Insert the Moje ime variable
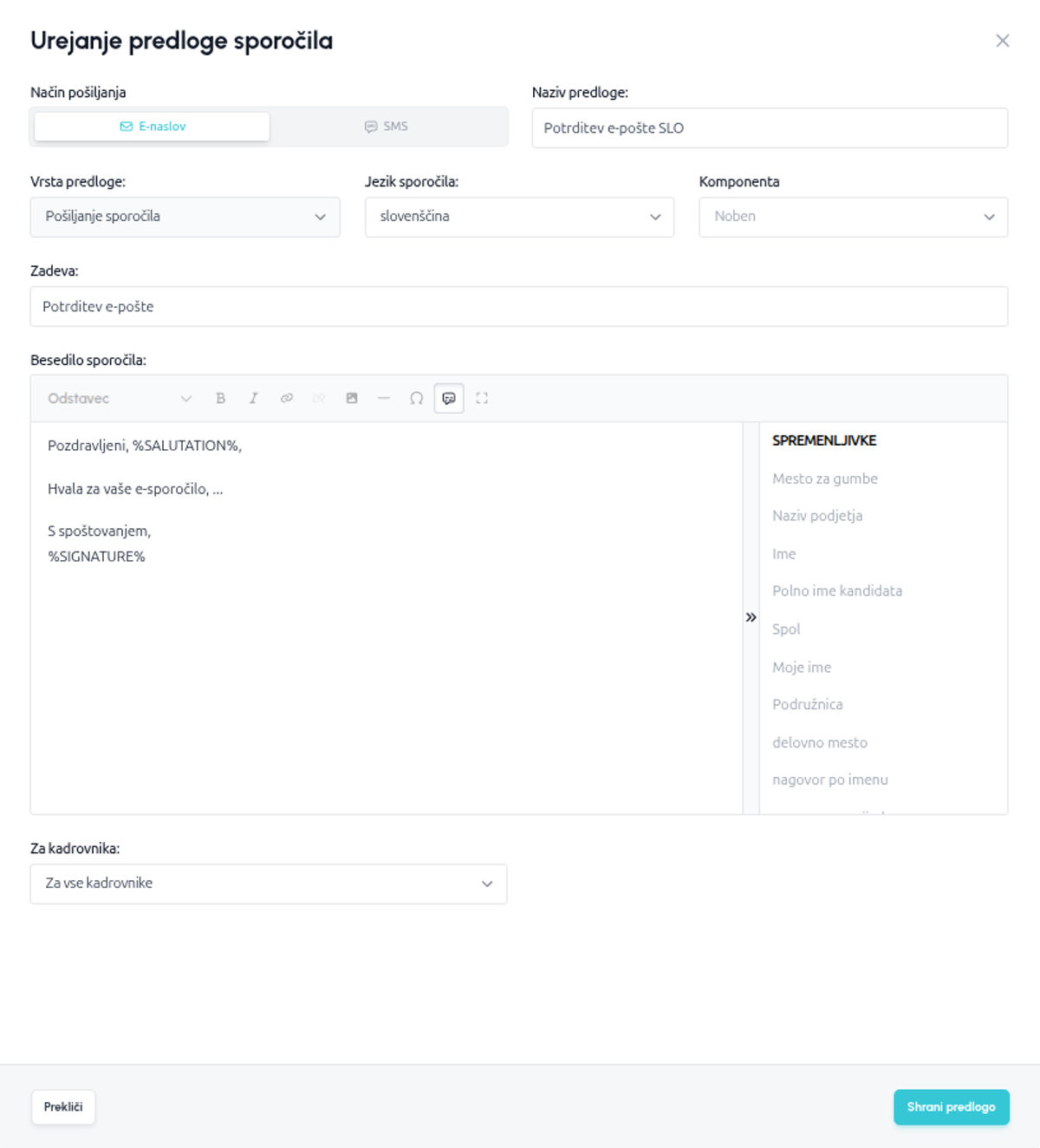 [x=802, y=668]
